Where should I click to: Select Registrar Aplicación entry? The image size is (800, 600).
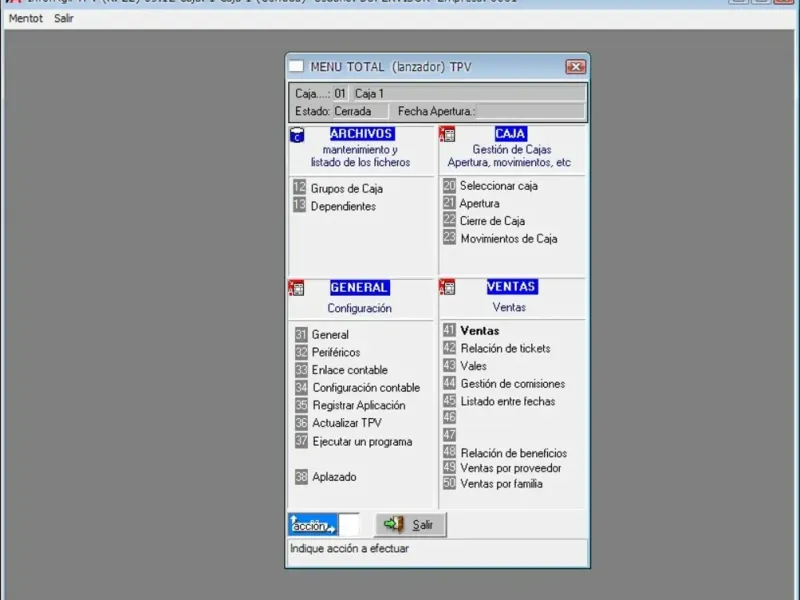click(359, 406)
